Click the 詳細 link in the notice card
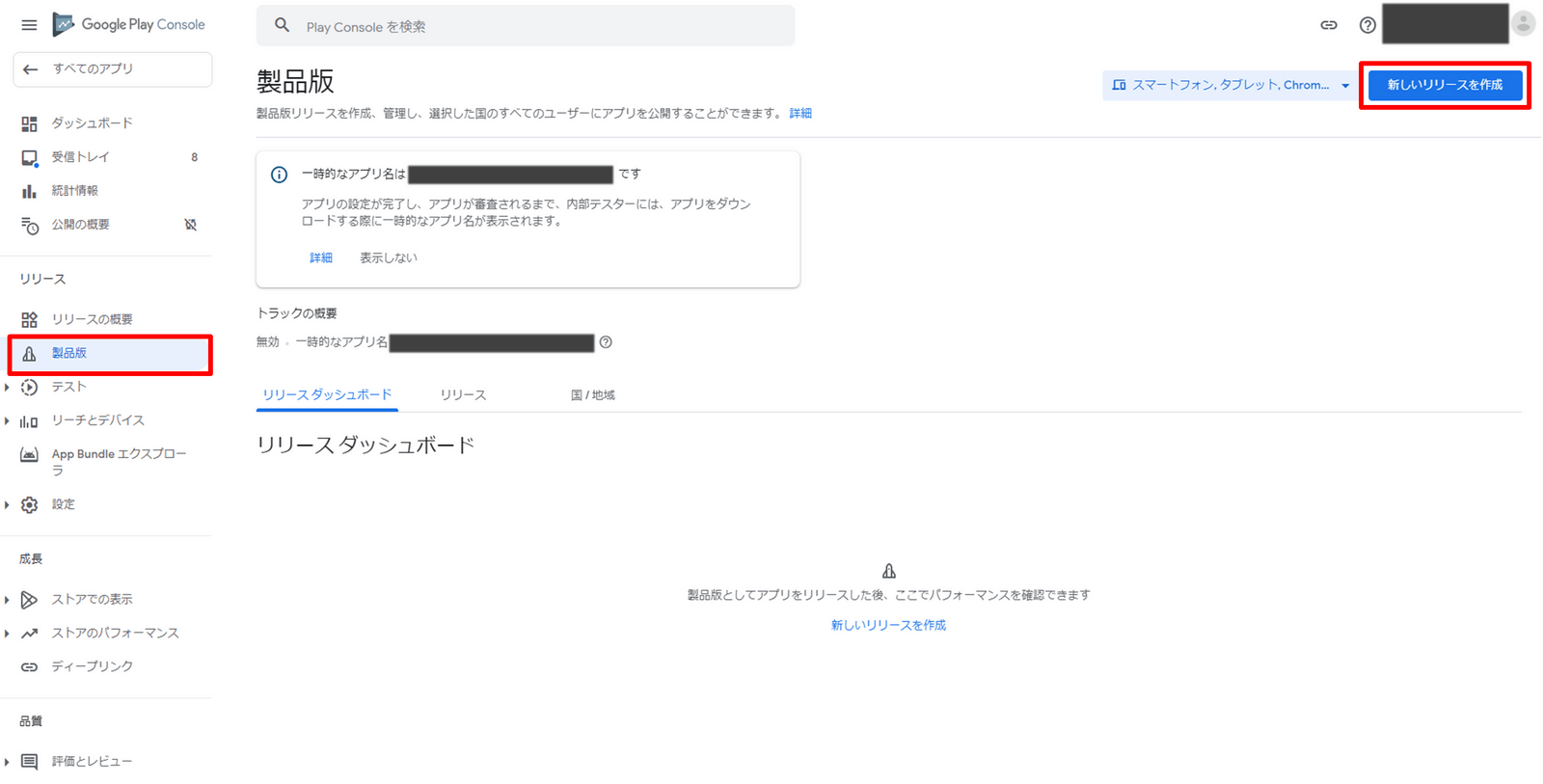This screenshot has width=1543, height=784. pyautogui.click(x=321, y=257)
